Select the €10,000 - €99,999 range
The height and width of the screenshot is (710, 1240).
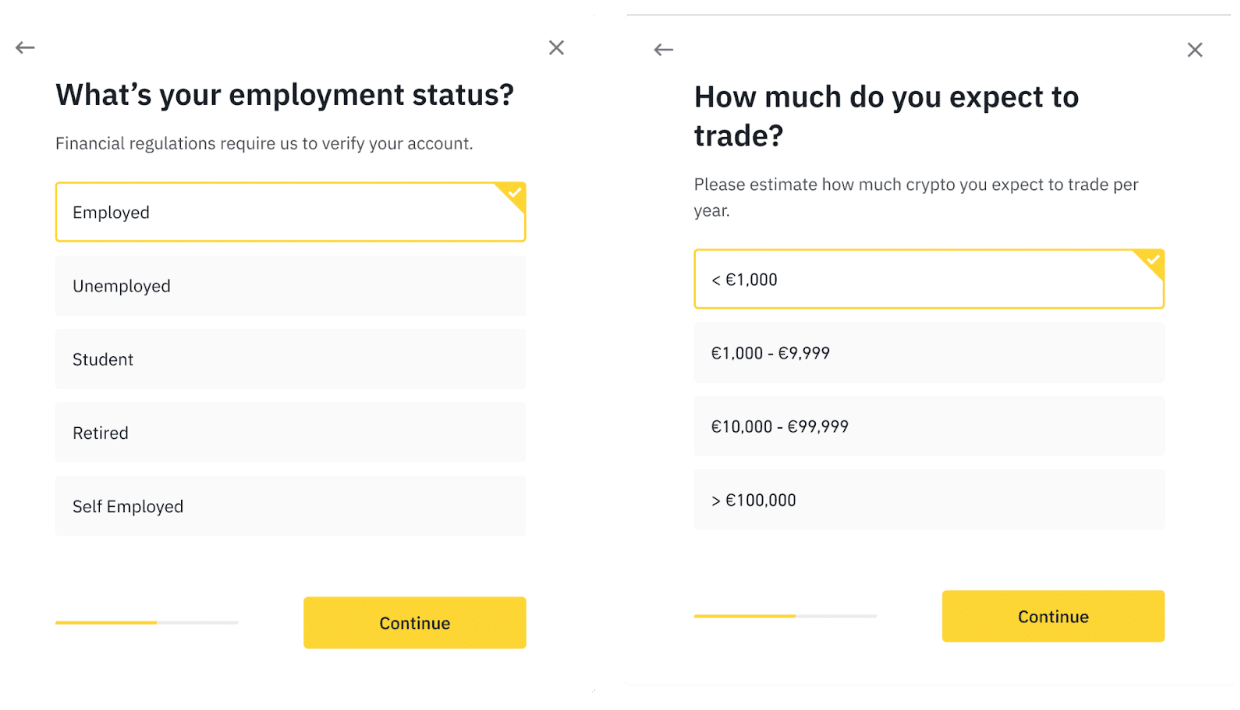928,426
